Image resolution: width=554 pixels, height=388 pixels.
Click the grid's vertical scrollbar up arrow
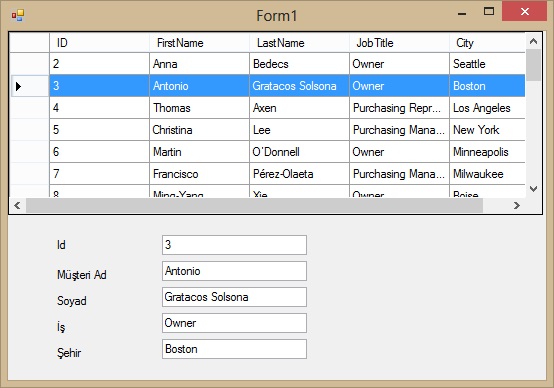tap(534, 41)
